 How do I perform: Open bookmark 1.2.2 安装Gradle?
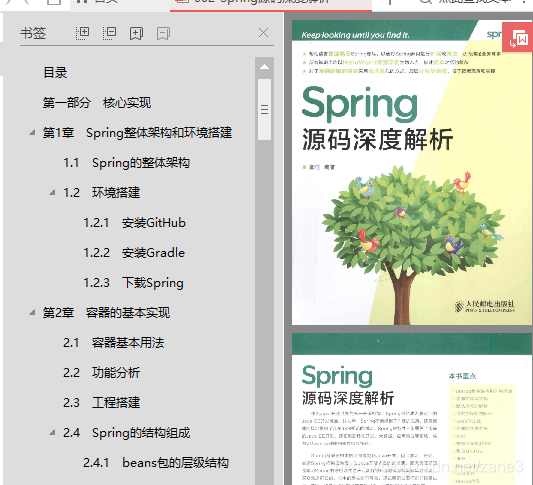134,253
